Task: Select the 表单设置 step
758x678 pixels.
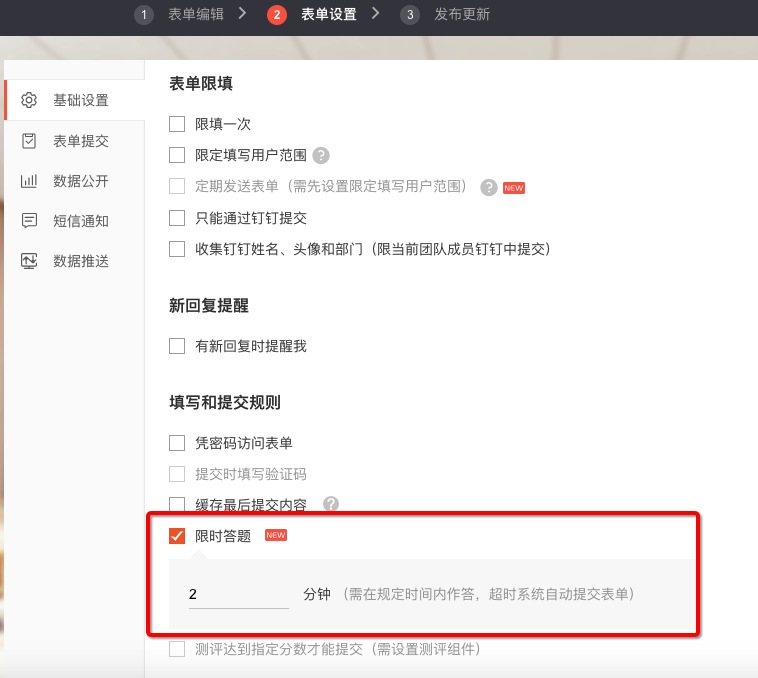Action: point(329,14)
